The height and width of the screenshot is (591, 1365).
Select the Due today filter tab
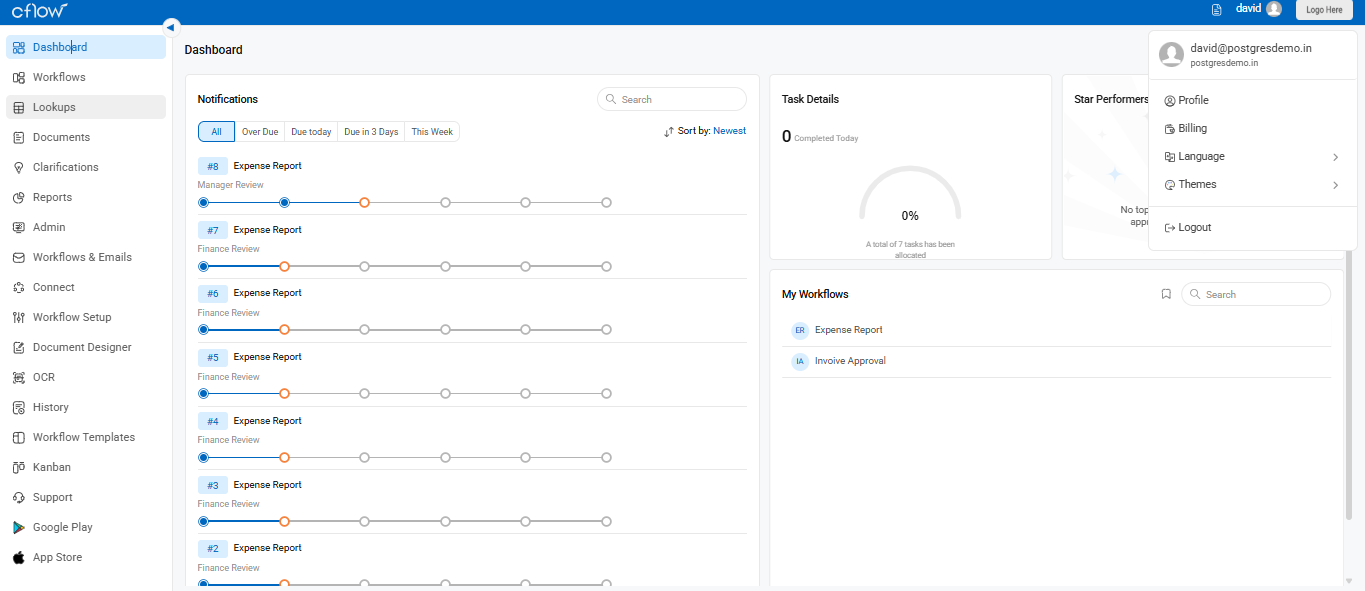pos(311,132)
